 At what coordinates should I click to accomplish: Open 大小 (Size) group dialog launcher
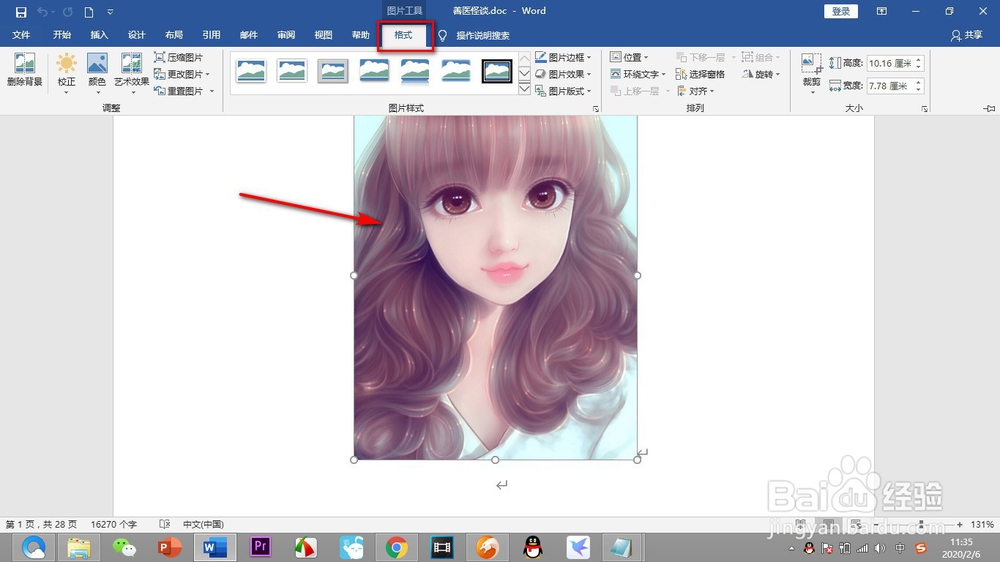coord(924,109)
